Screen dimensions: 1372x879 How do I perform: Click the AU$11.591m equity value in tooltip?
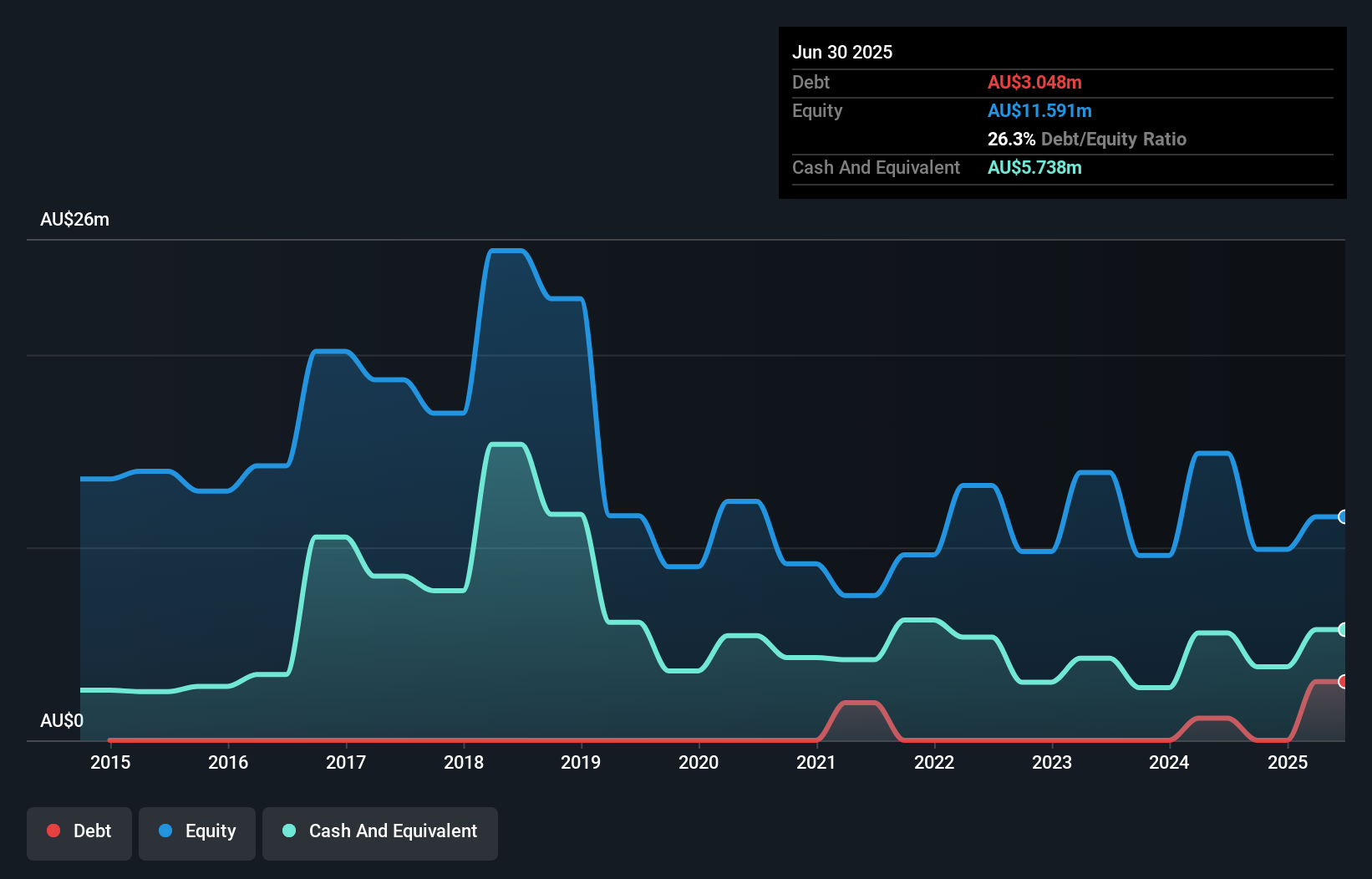point(1039,111)
